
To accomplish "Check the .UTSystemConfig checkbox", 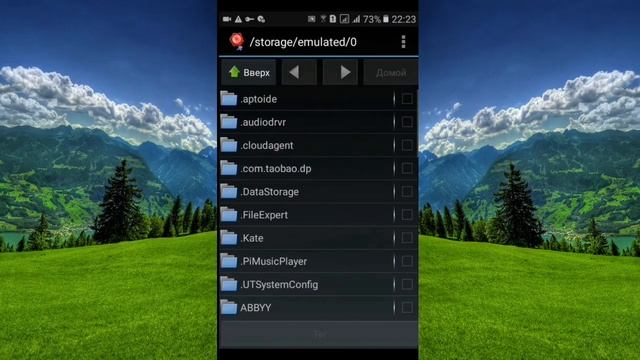I will click(407, 284).
